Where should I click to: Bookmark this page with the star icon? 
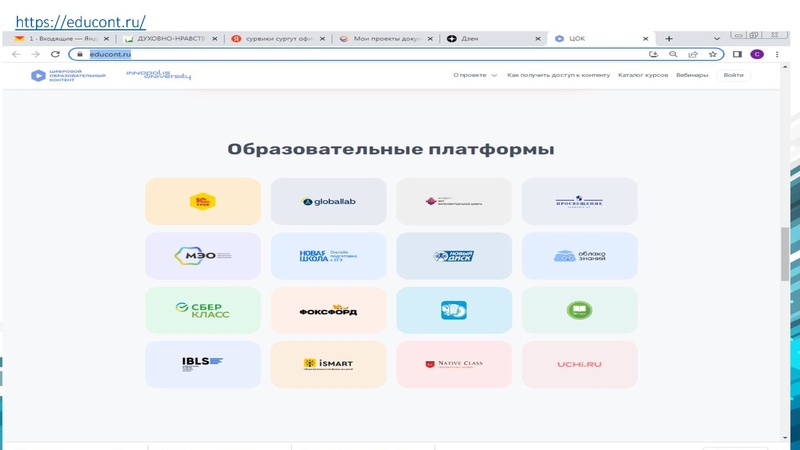[713, 54]
